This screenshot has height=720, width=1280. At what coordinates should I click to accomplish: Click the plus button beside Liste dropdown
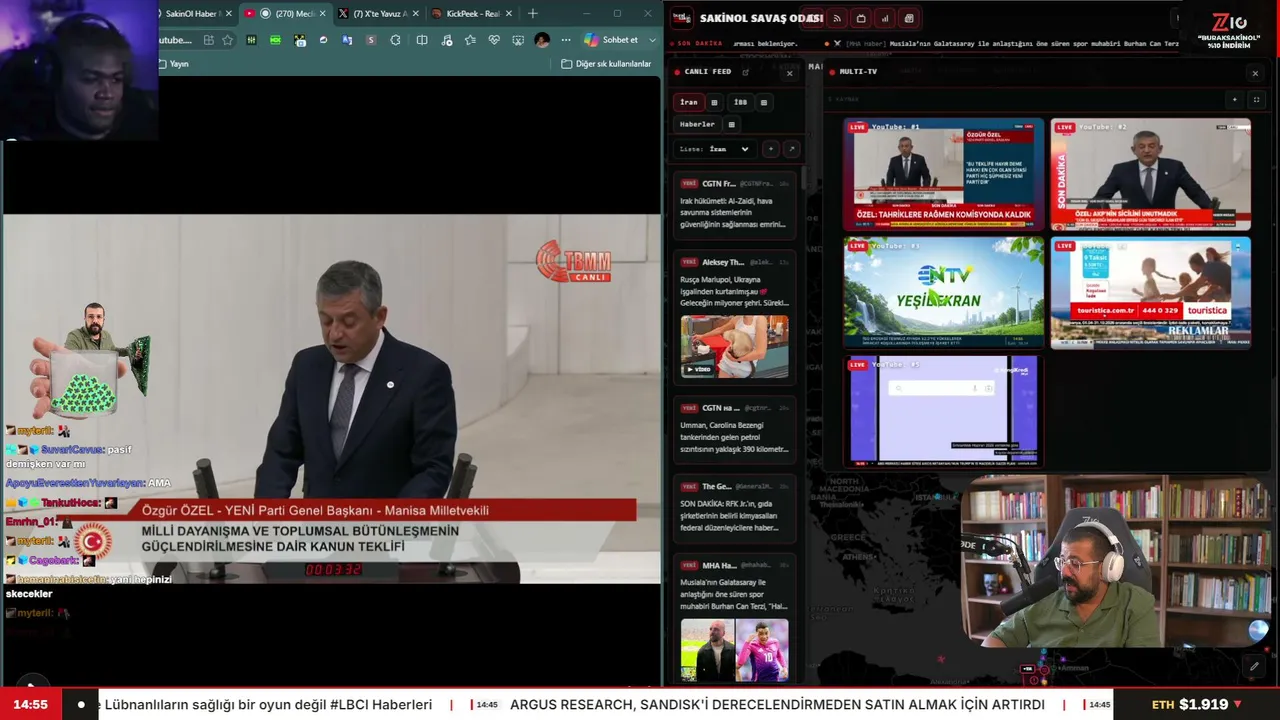[770, 149]
